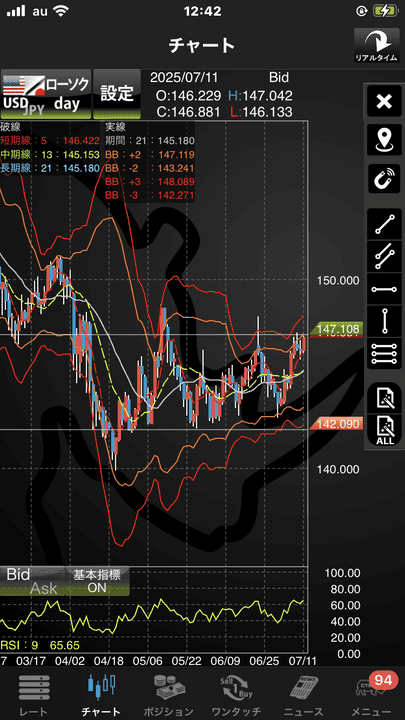Select the vertical line tool

pyautogui.click(x=384, y=321)
